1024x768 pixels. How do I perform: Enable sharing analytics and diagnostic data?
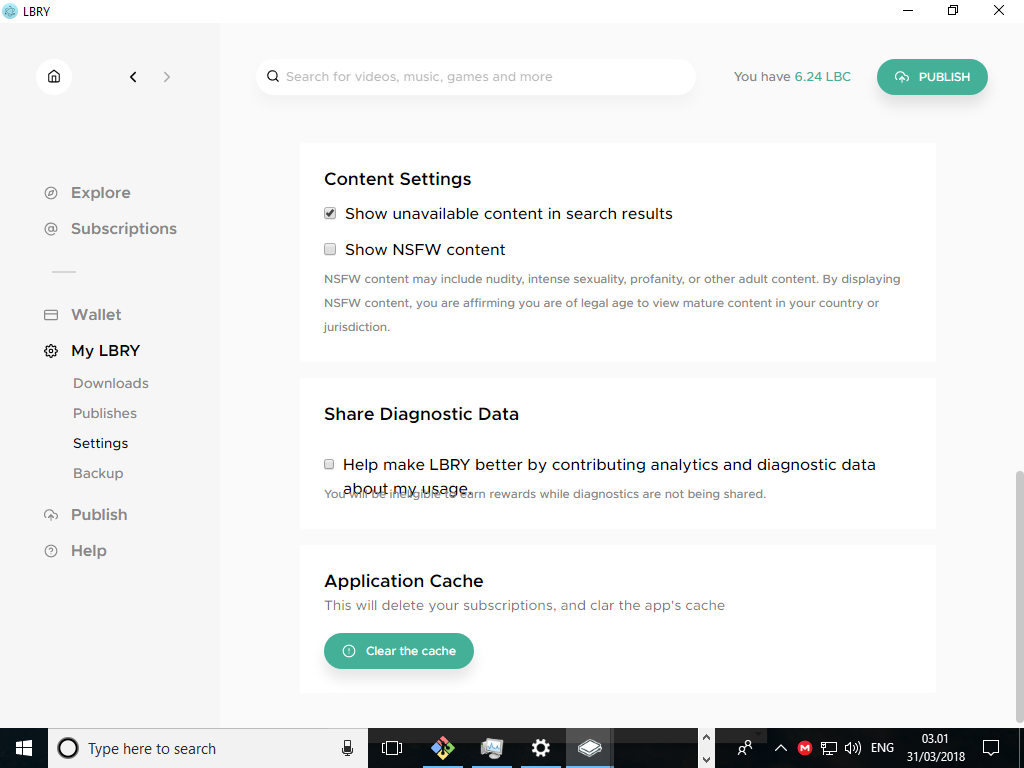coord(329,464)
